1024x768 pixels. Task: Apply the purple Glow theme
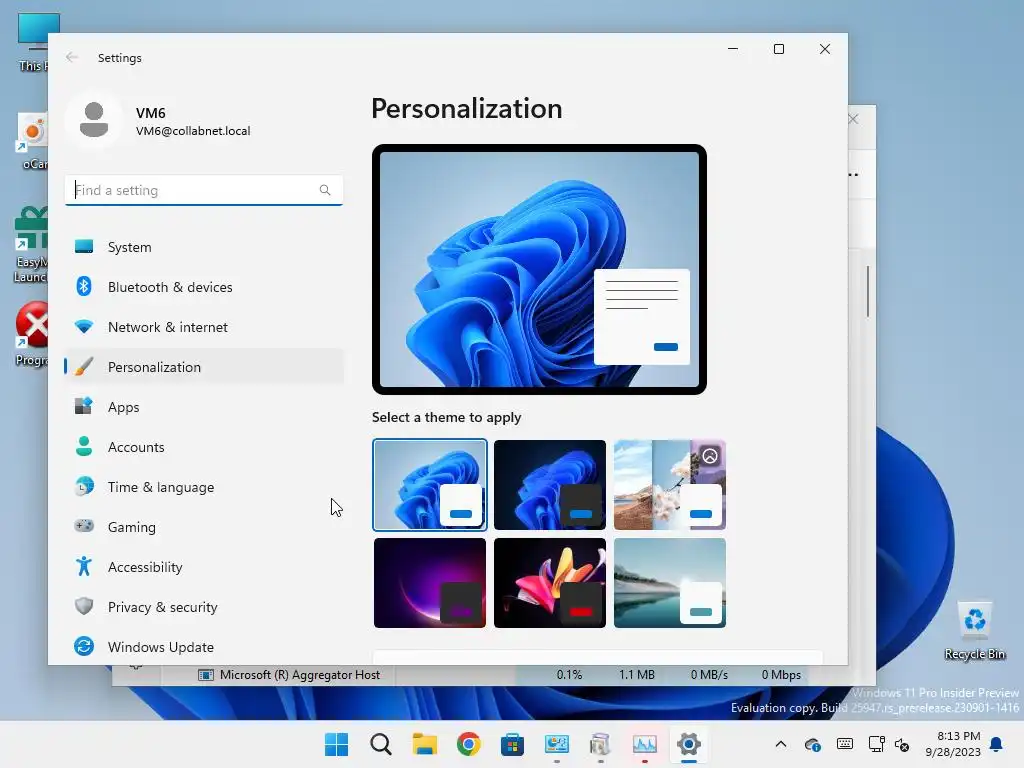(x=430, y=583)
